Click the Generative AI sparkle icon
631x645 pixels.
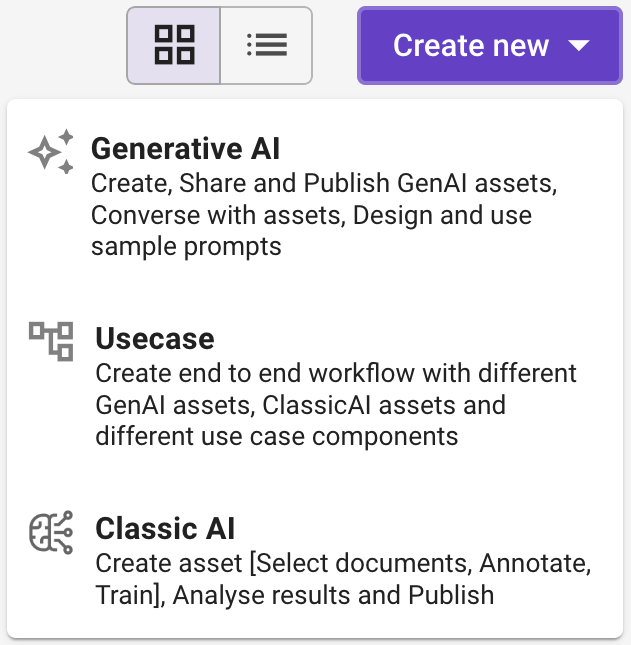point(51,151)
